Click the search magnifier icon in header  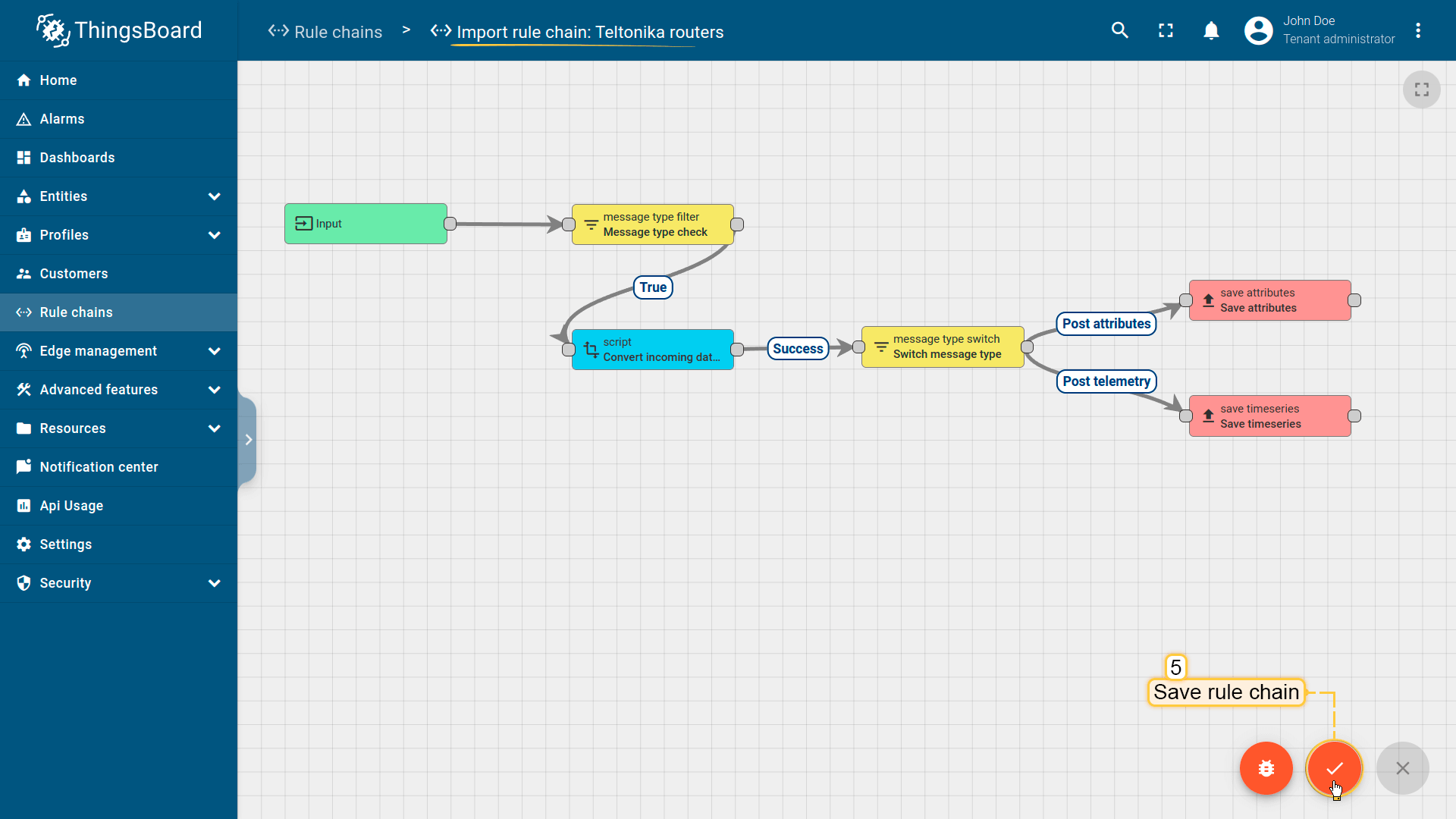pyautogui.click(x=1119, y=30)
